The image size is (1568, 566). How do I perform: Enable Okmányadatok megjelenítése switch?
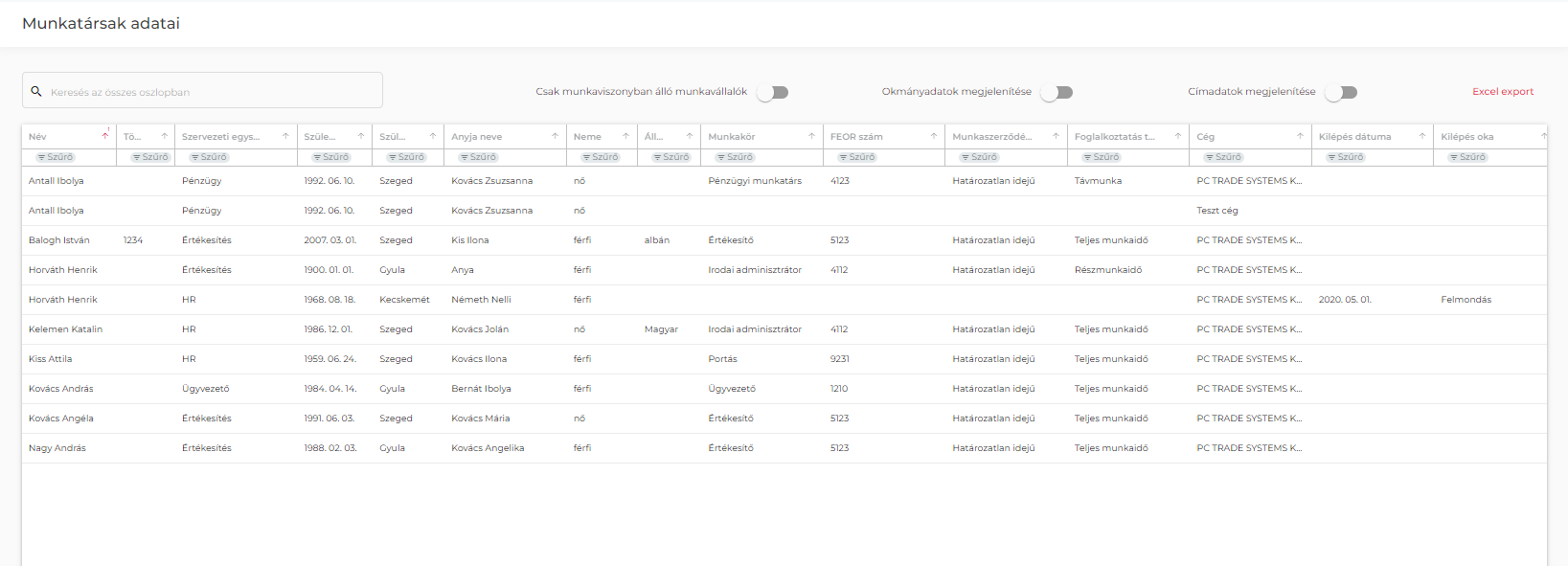click(1057, 93)
